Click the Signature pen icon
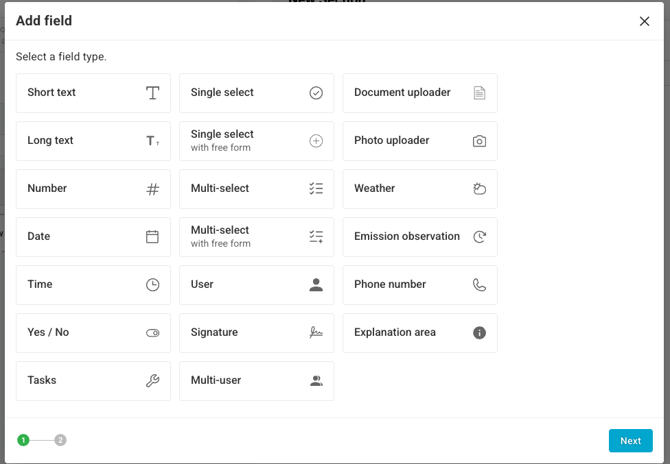The image size is (670, 464). 316,333
